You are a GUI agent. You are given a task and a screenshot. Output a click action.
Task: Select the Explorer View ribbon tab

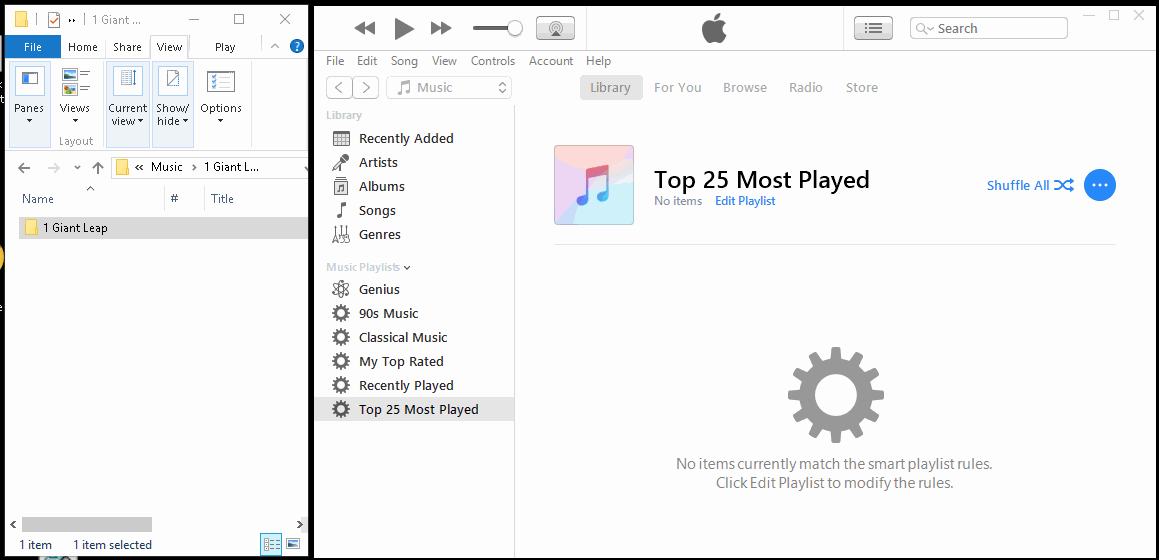[169, 47]
